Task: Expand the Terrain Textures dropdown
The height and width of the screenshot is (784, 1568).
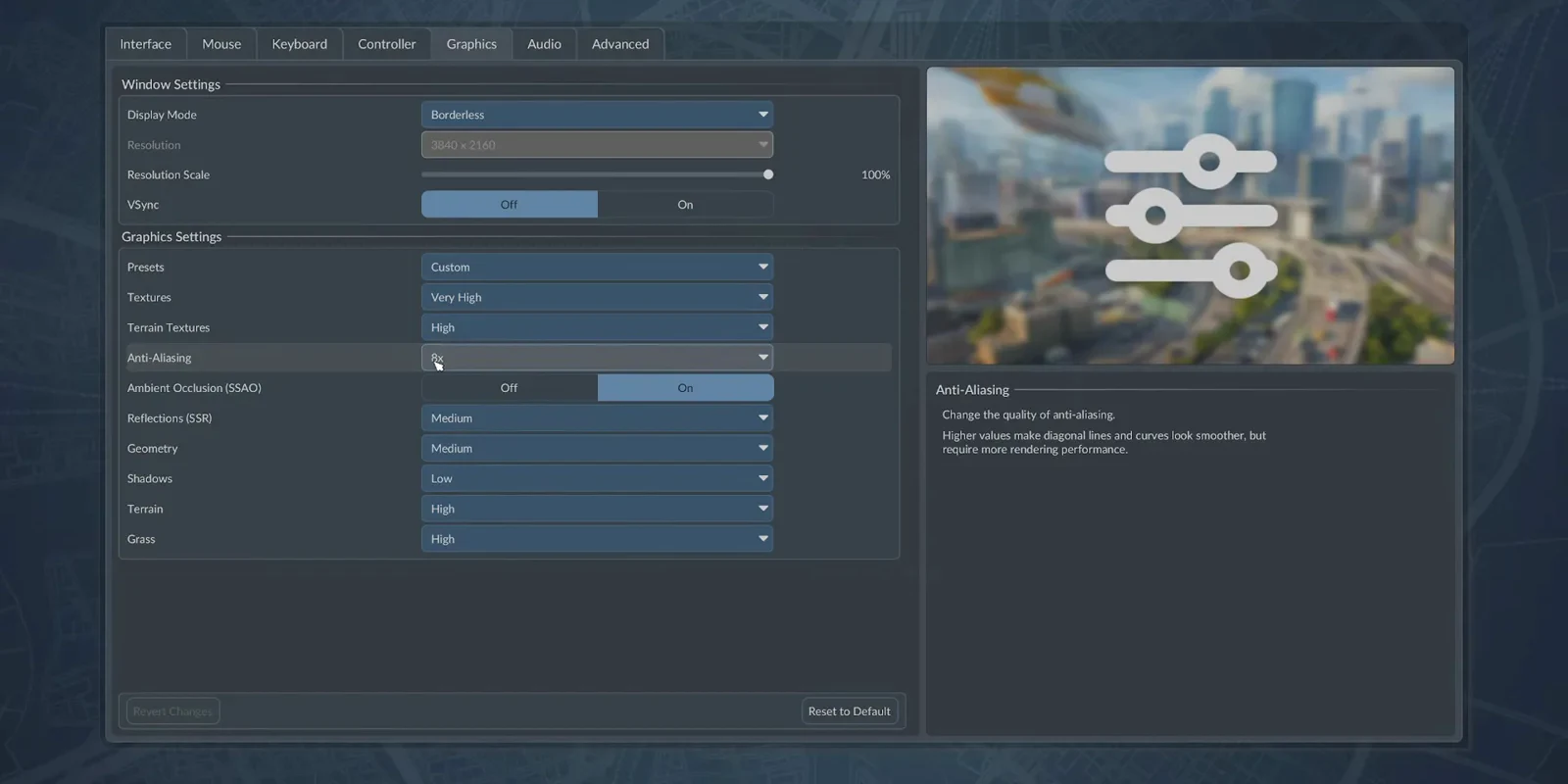Action: point(597,327)
